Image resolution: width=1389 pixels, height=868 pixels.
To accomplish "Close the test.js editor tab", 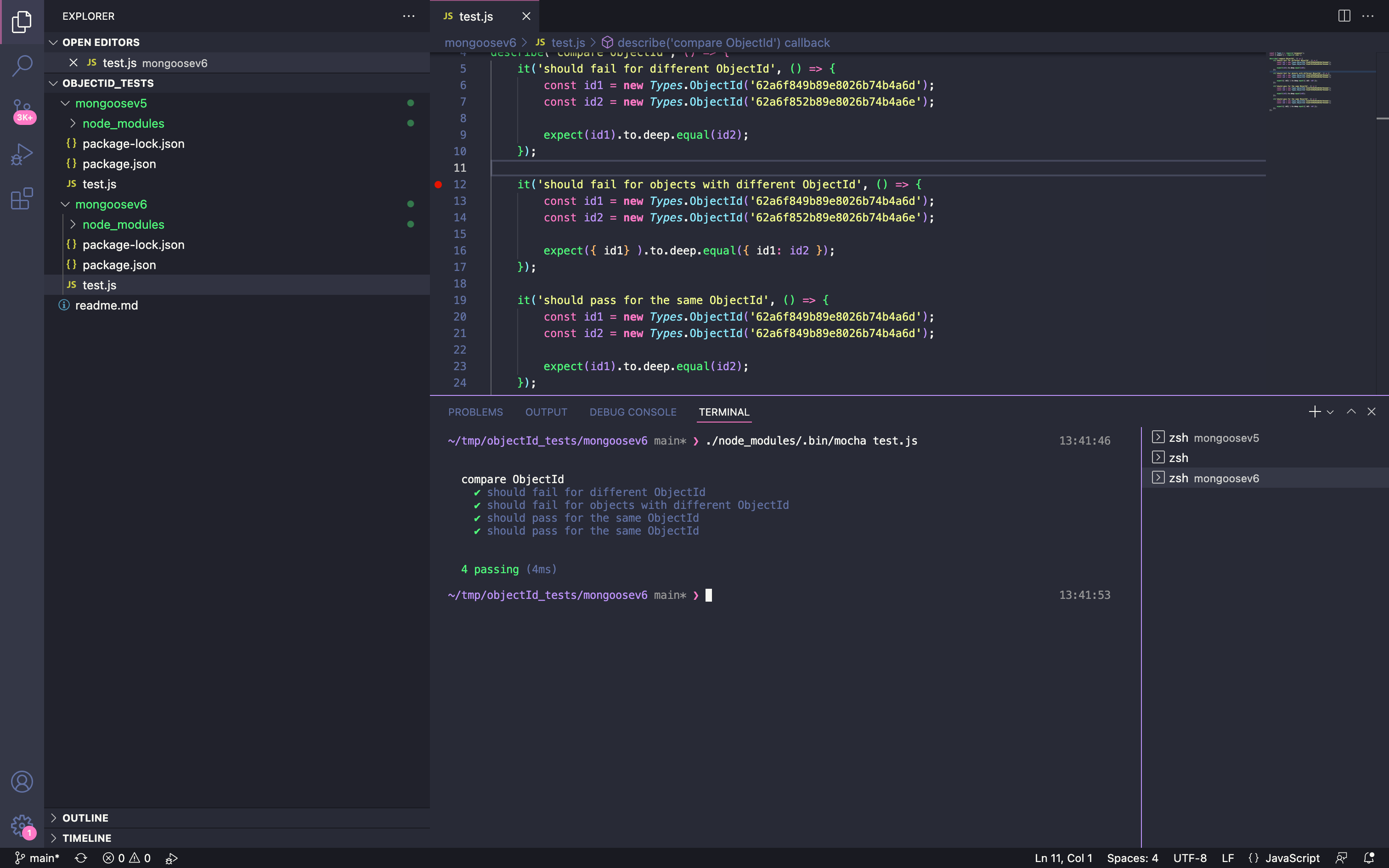I will tap(526, 16).
